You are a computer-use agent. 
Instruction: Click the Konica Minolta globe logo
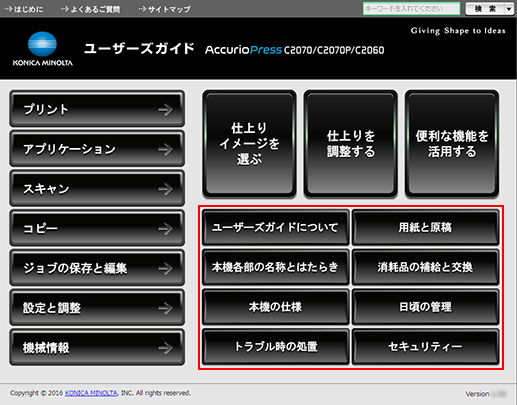42,44
